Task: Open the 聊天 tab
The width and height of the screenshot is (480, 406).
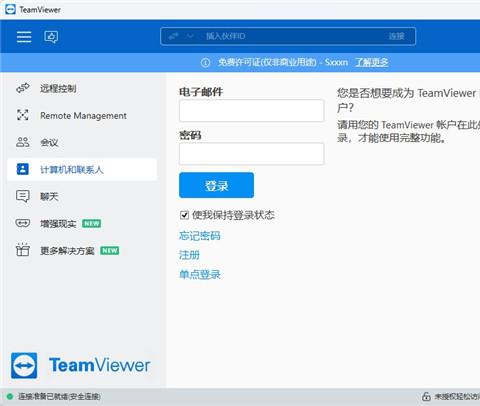Action: coord(82,196)
